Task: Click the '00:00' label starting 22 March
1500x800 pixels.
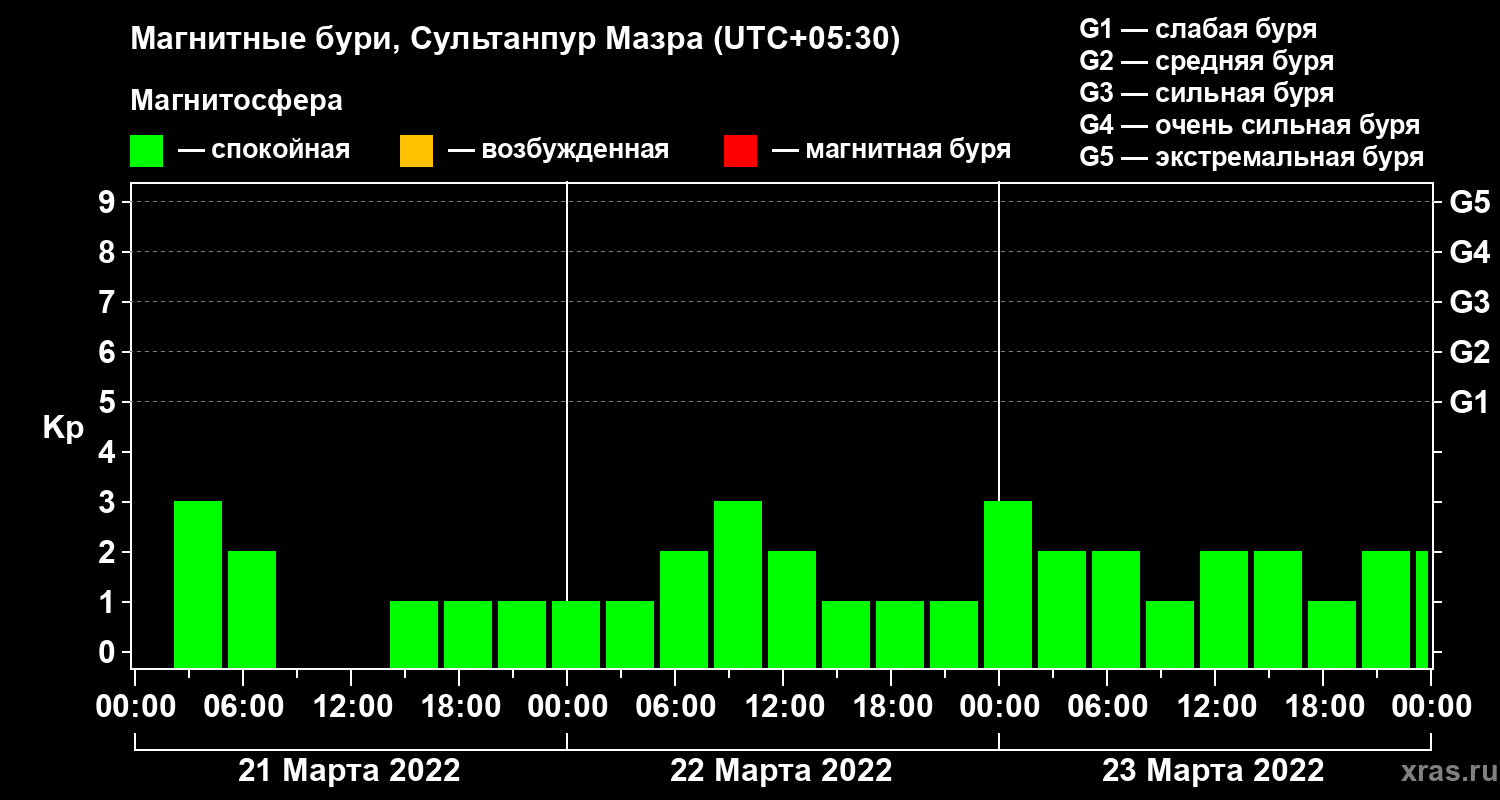Action: point(567,707)
